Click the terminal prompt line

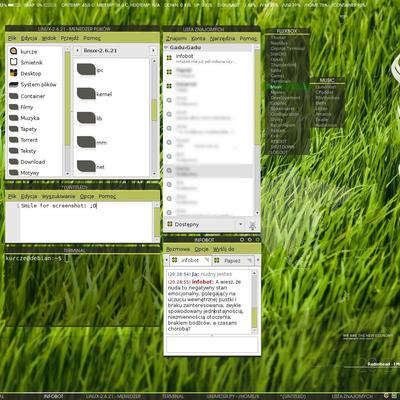coord(37,258)
